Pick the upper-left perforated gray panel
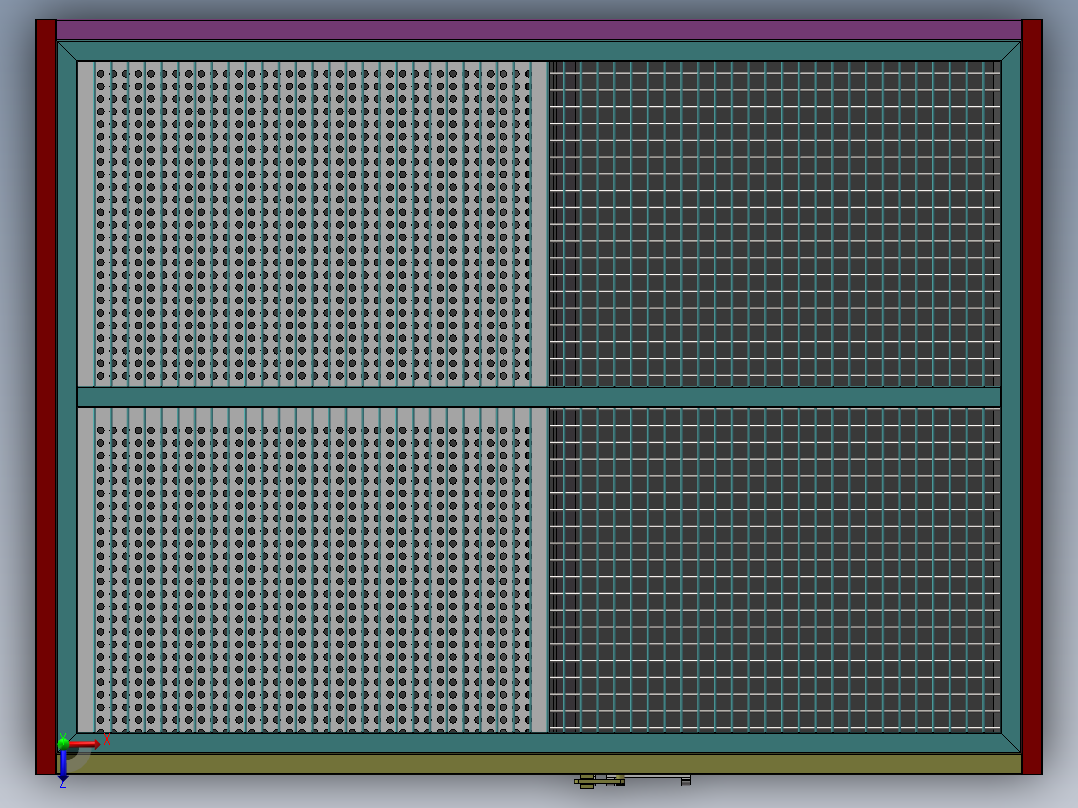The height and width of the screenshot is (808, 1078). [313, 223]
